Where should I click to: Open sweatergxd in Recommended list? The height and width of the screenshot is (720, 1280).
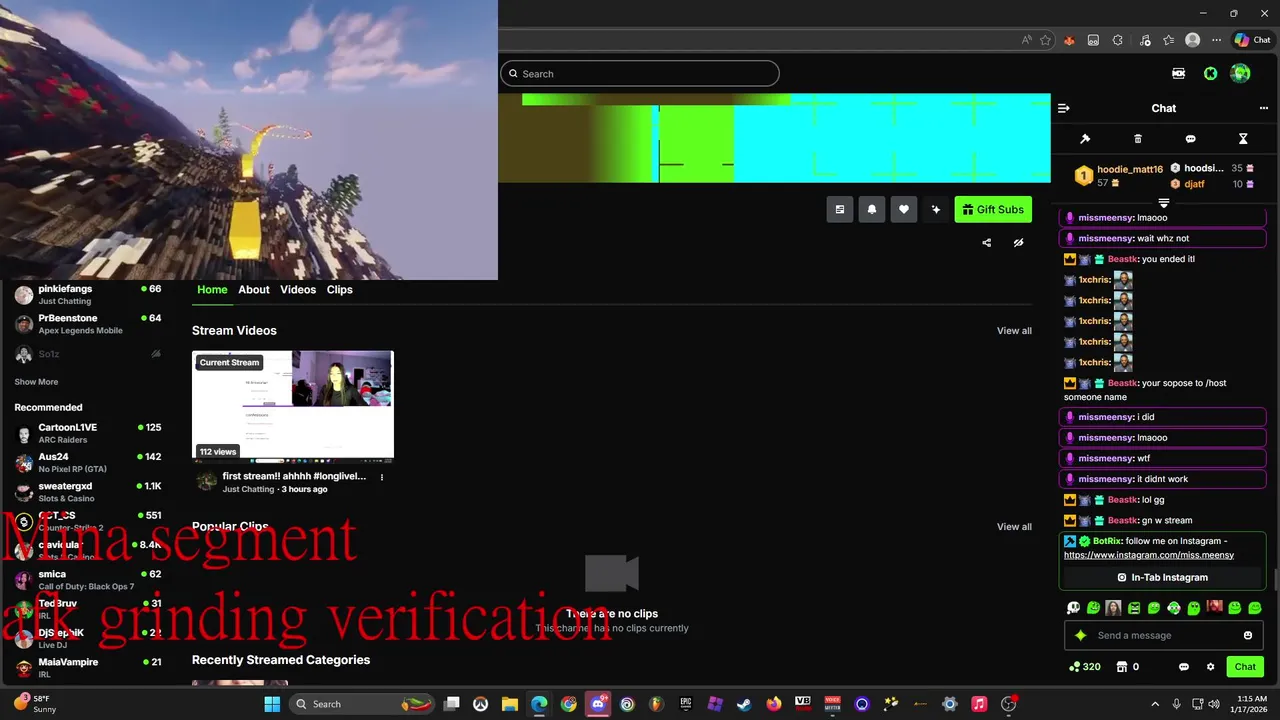88,491
